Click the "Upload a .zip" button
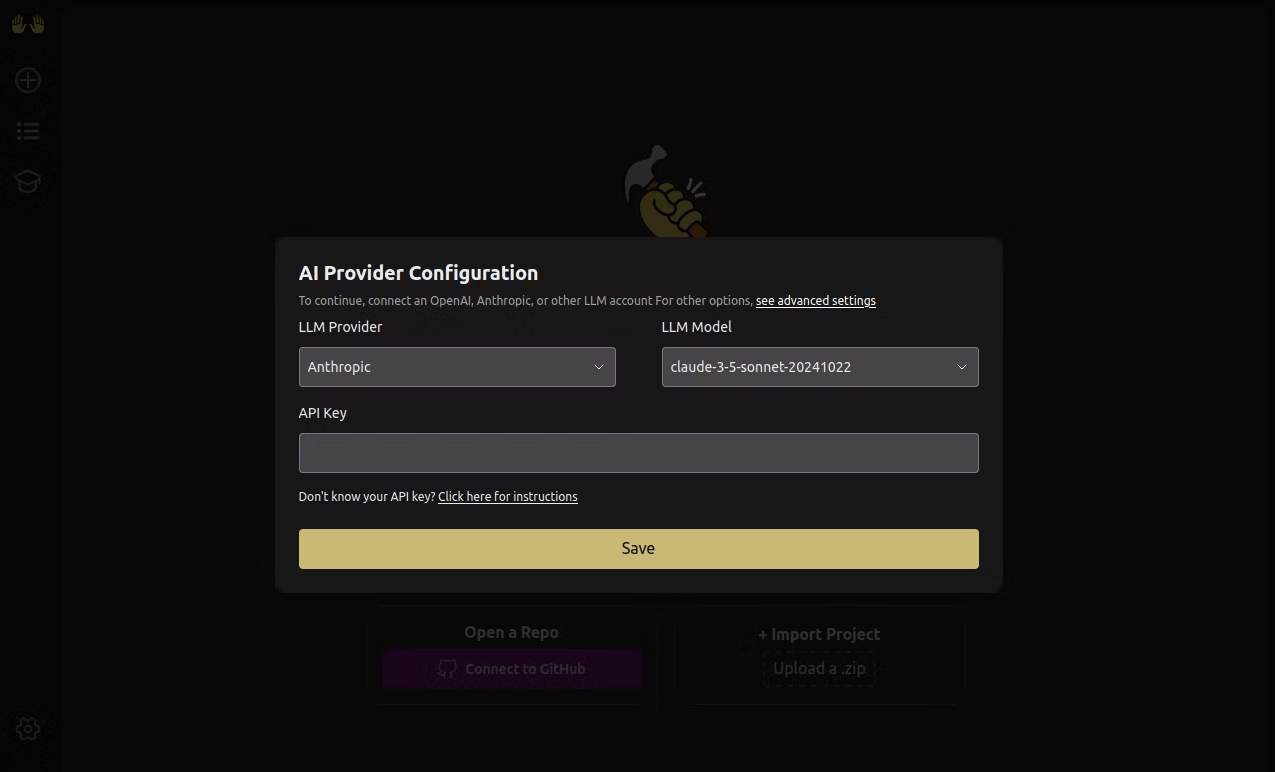Image resolution: width=1275 pixels, height=772 pixels. [819, 669]
